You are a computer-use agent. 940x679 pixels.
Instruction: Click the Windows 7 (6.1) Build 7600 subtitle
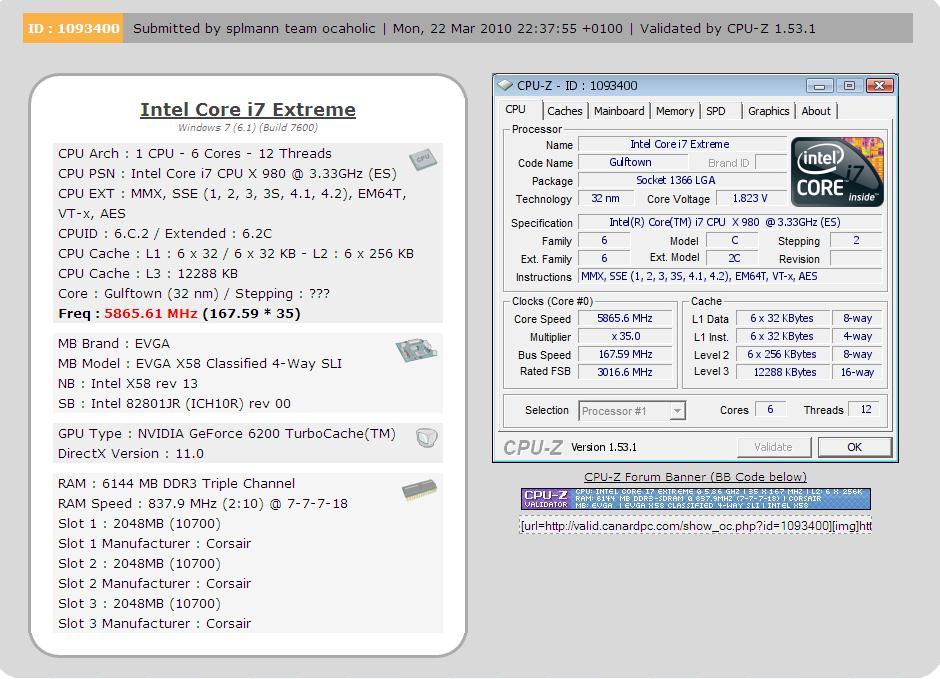click(248, 128)
